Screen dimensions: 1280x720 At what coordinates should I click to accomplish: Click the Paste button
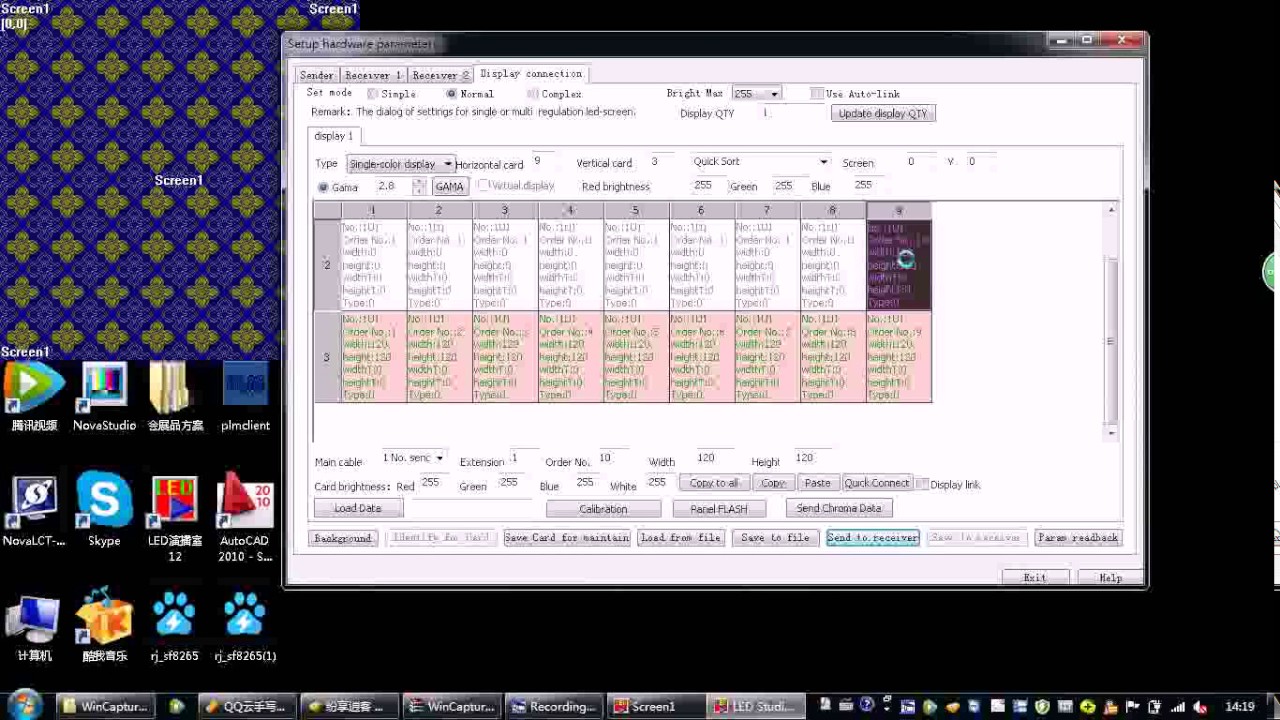[818, 483]
